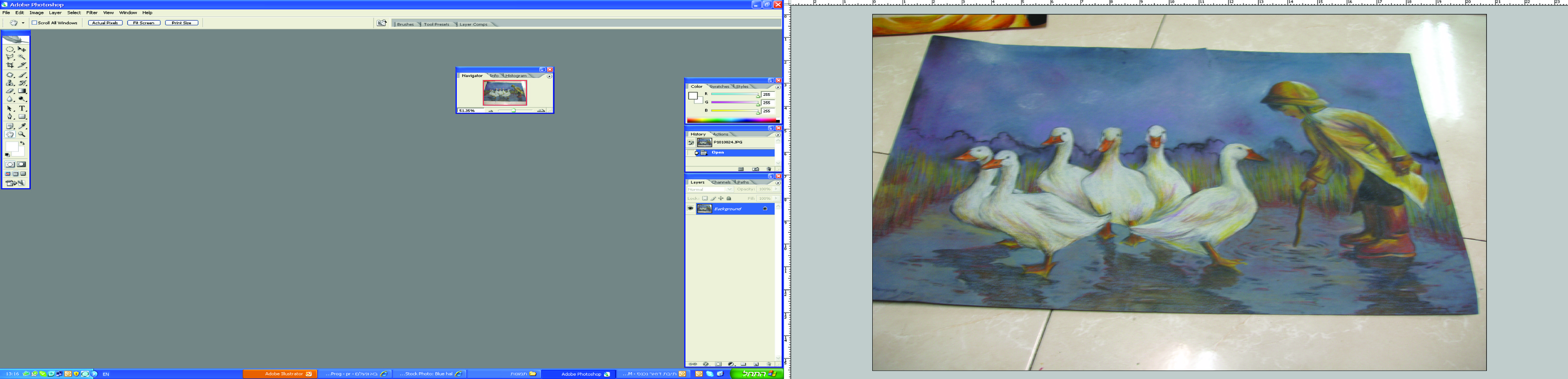
Task: Switch to Adobe Illustrator in taskbar
Action: [280, 374]
